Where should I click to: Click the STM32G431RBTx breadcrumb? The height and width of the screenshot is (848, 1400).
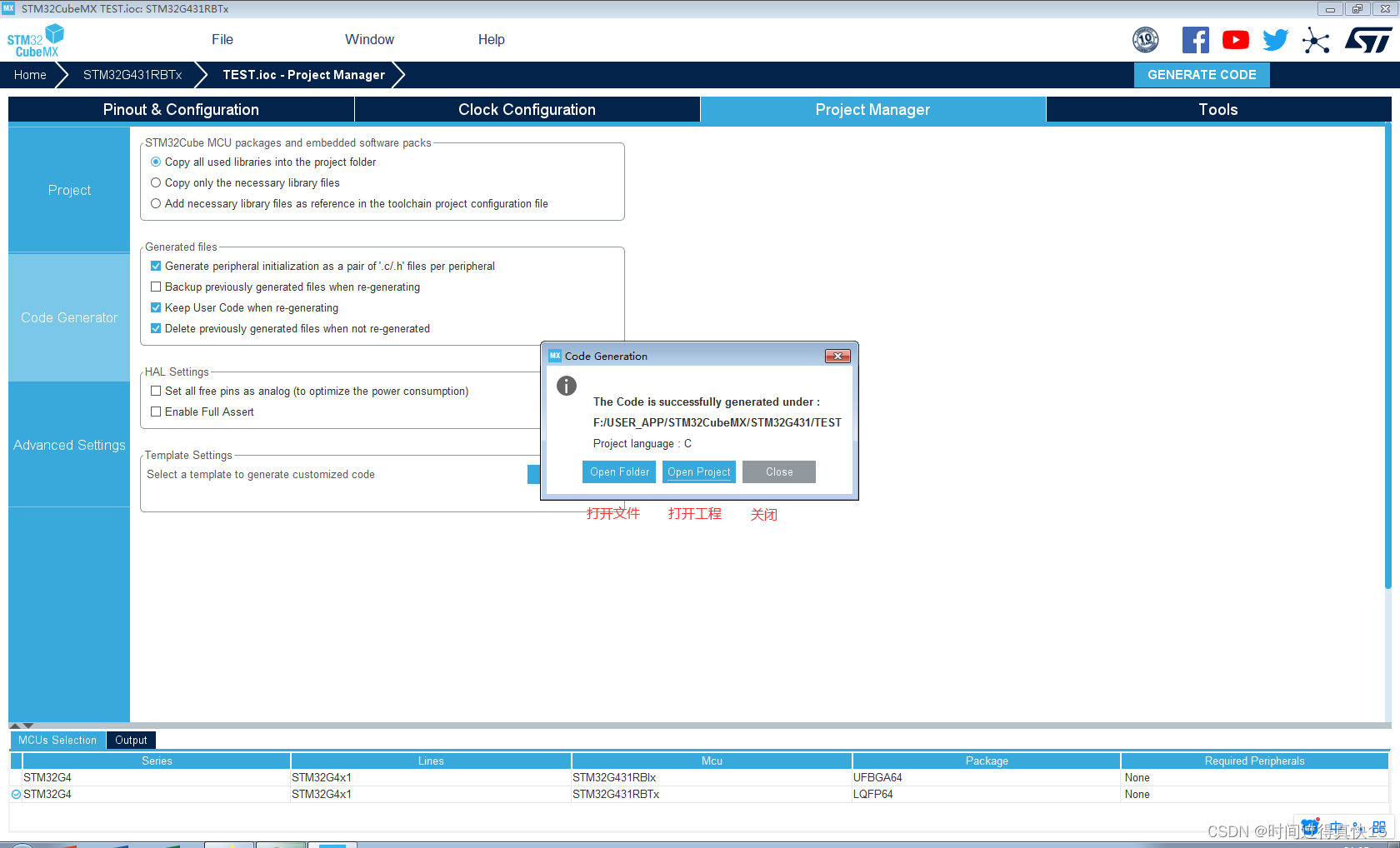pos(132,75)
